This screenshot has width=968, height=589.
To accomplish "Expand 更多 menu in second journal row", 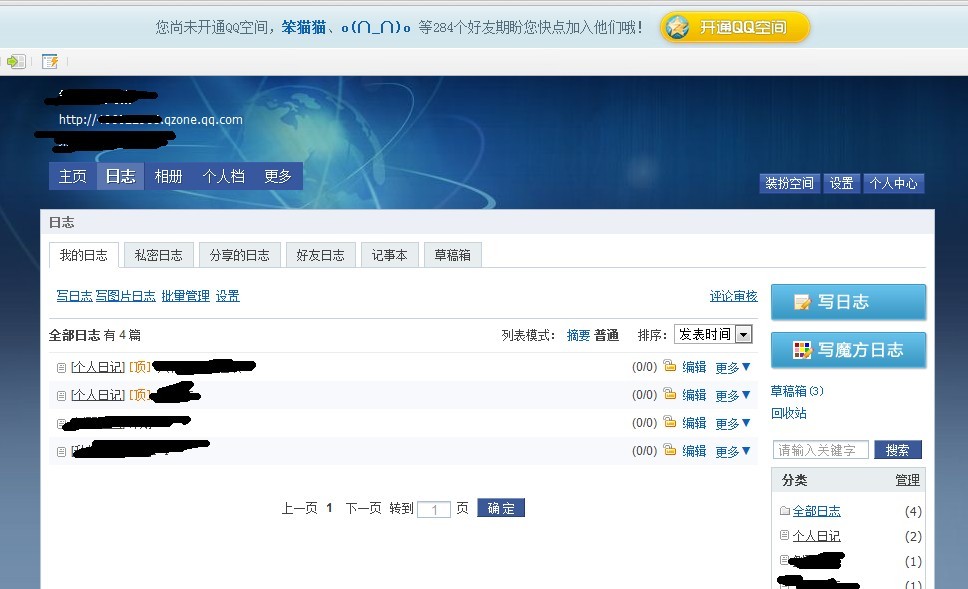I will [733, 395].
